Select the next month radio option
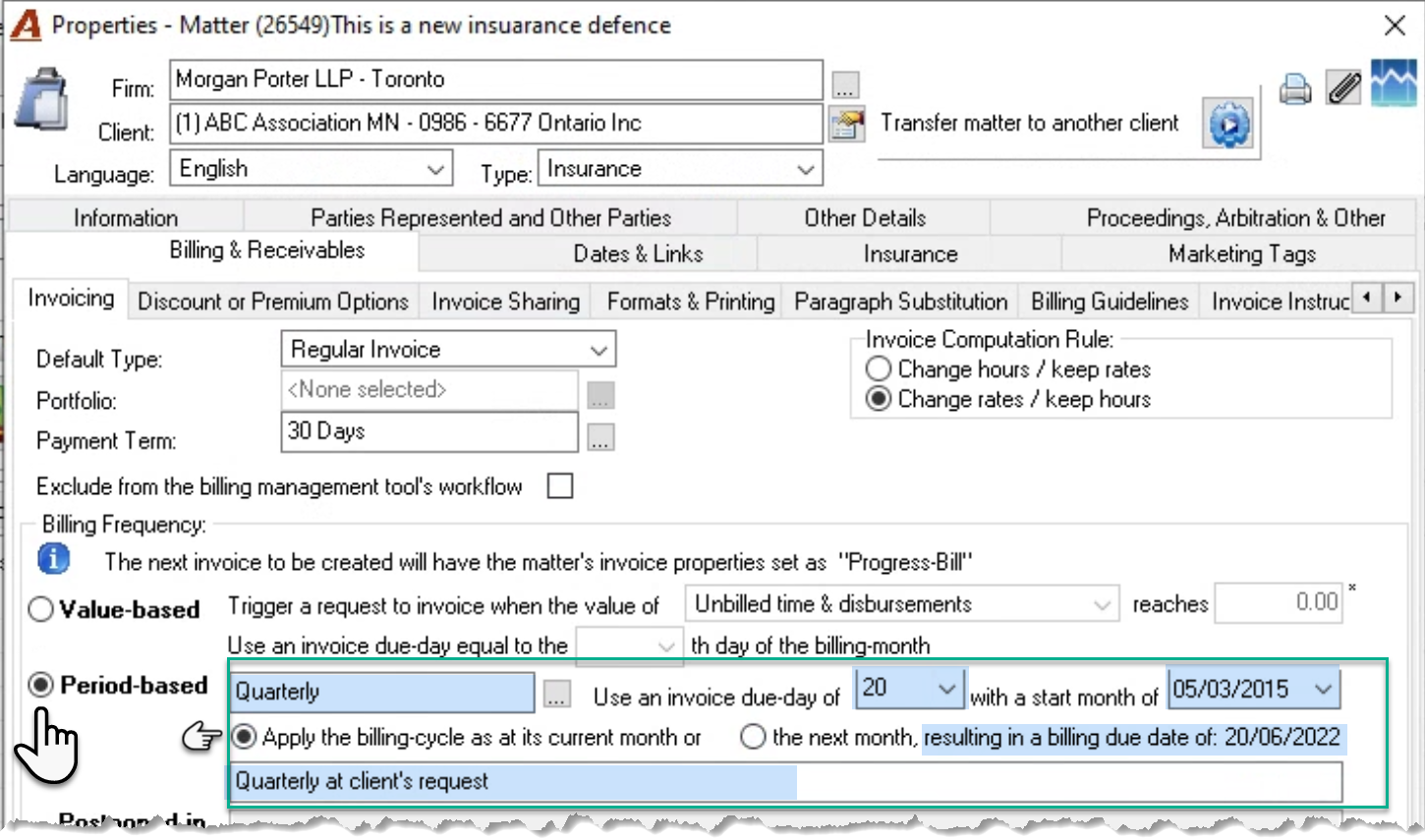Screen dimensions: 1425x840 click(753, 737)
